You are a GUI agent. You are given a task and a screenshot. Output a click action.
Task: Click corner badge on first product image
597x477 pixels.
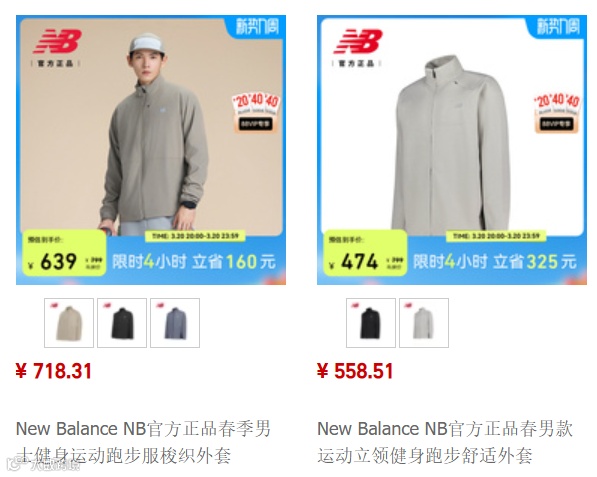(x=255, y=27)
